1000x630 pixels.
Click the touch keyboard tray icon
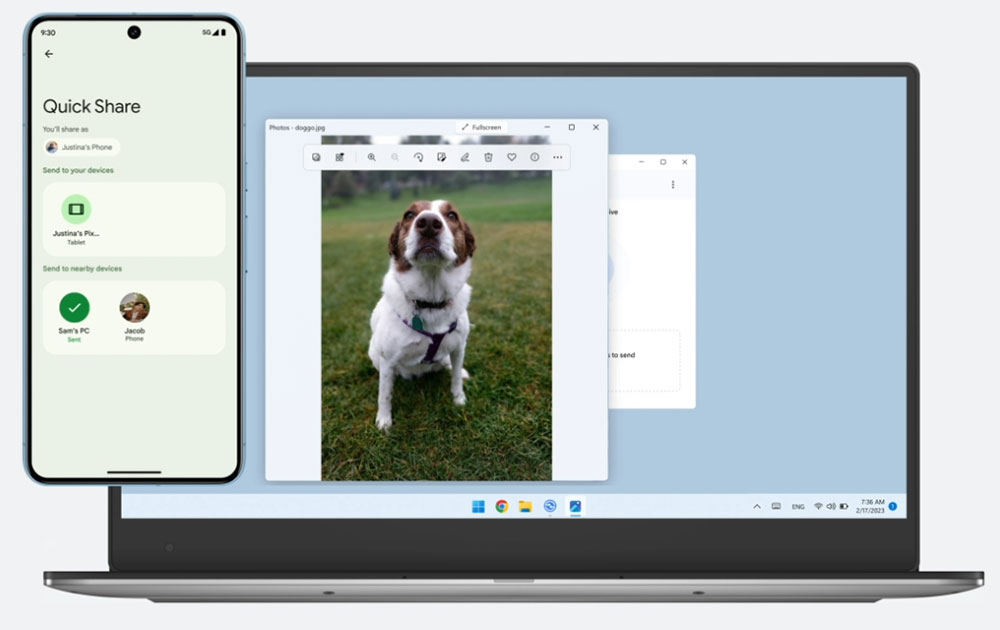776,507
